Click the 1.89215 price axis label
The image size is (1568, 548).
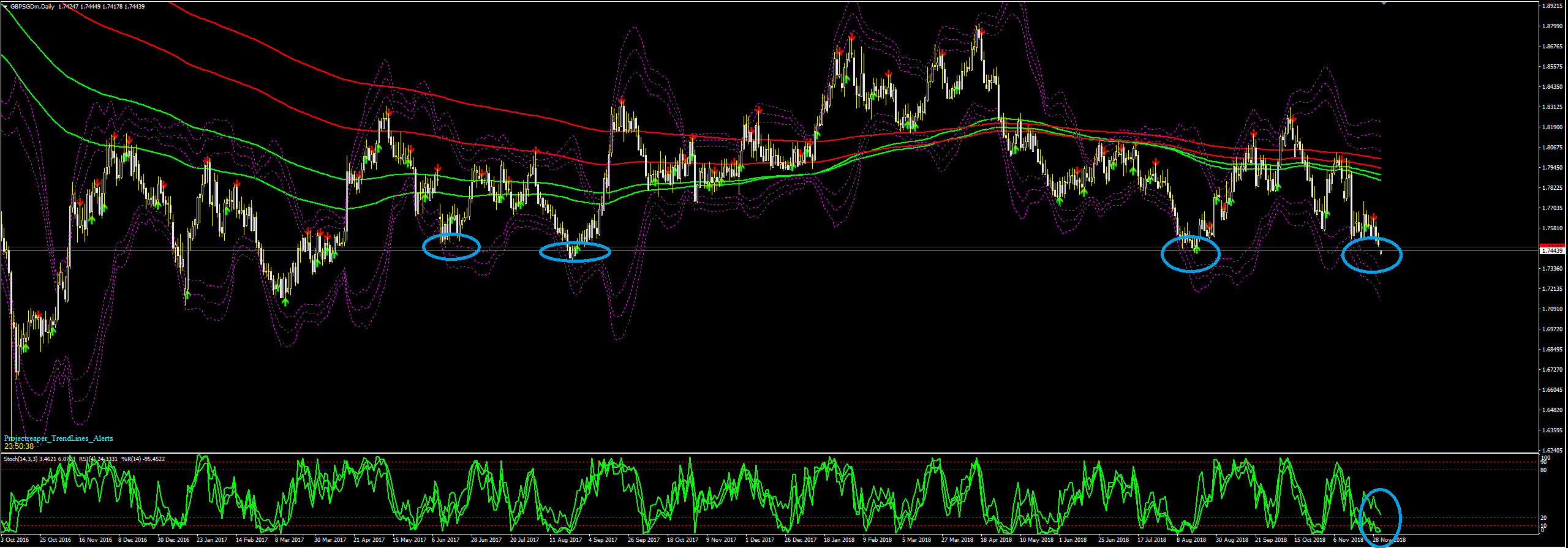1551,6
